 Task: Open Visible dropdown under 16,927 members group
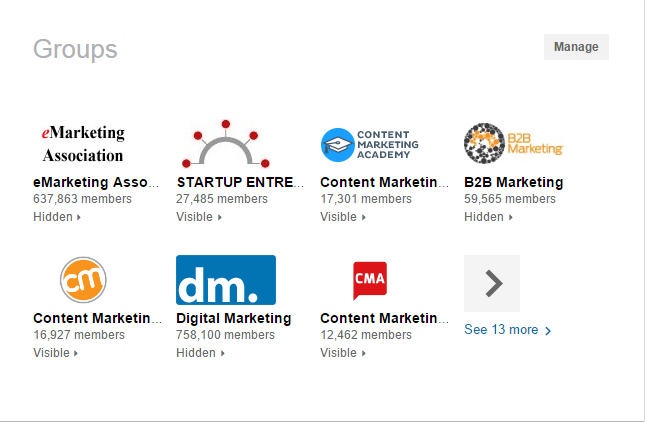click(56, 353)
